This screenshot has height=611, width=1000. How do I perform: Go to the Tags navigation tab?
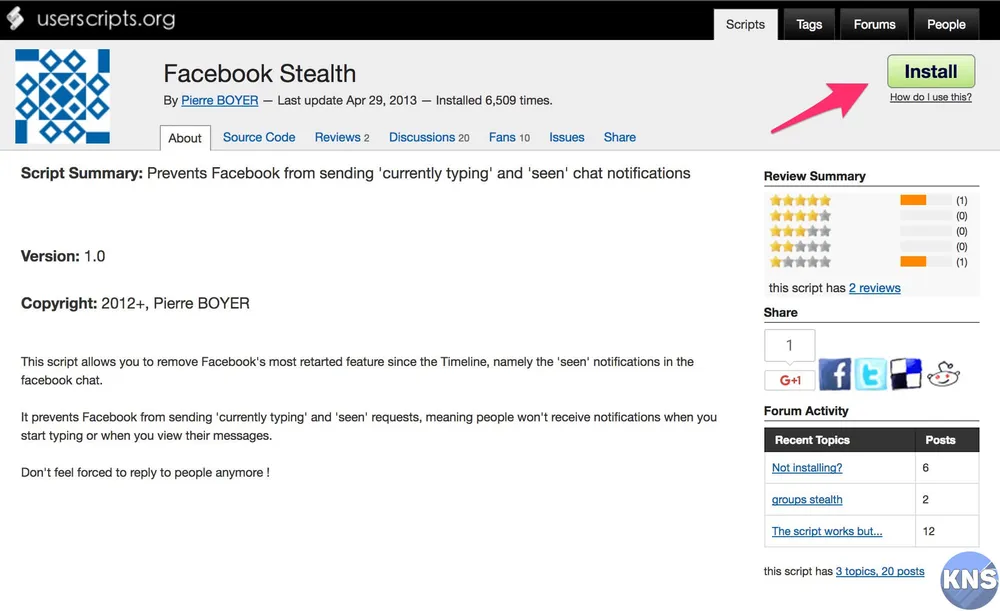click(809, 24)
